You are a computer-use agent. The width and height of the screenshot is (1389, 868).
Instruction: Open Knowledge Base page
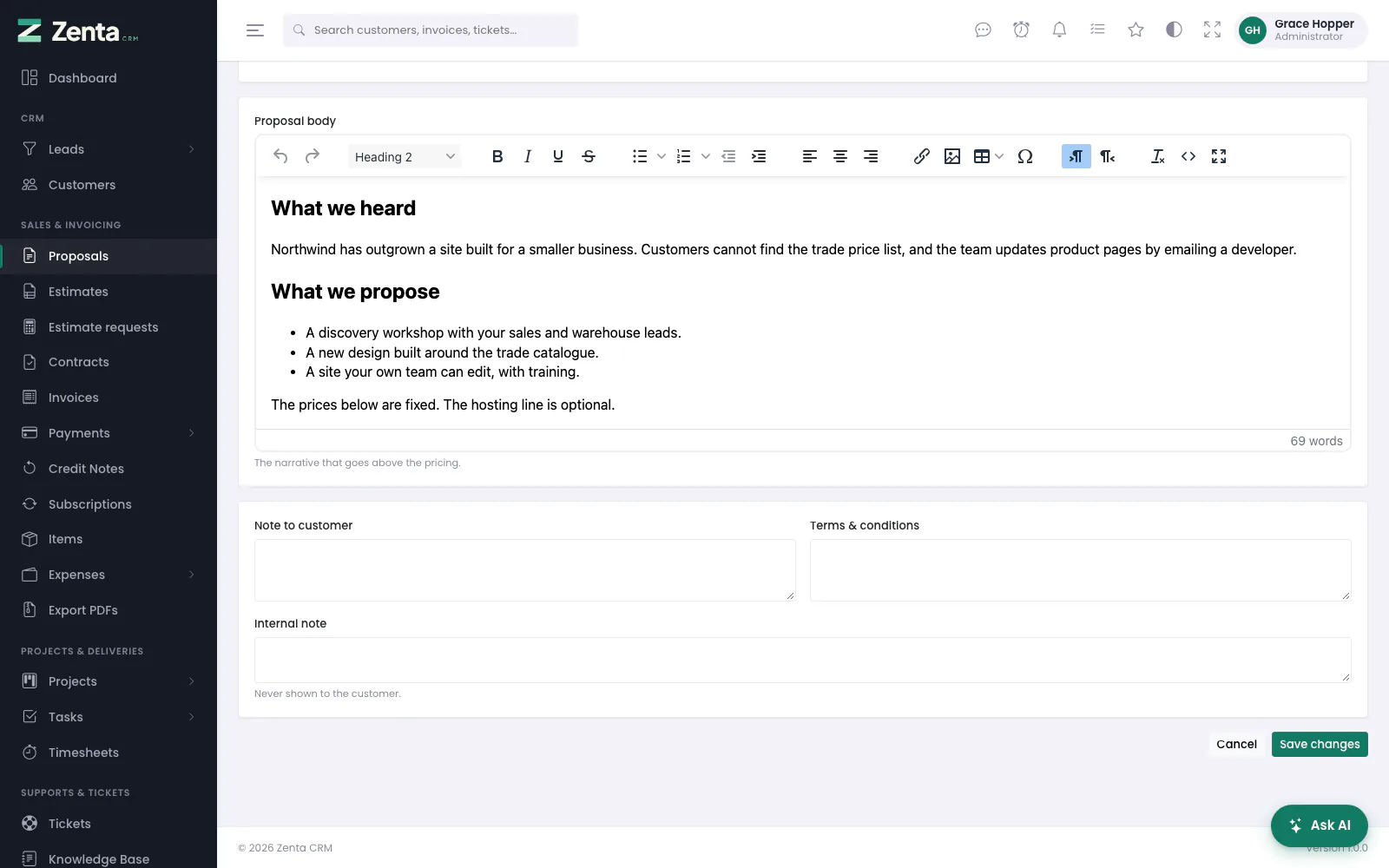tap(109, 858)
